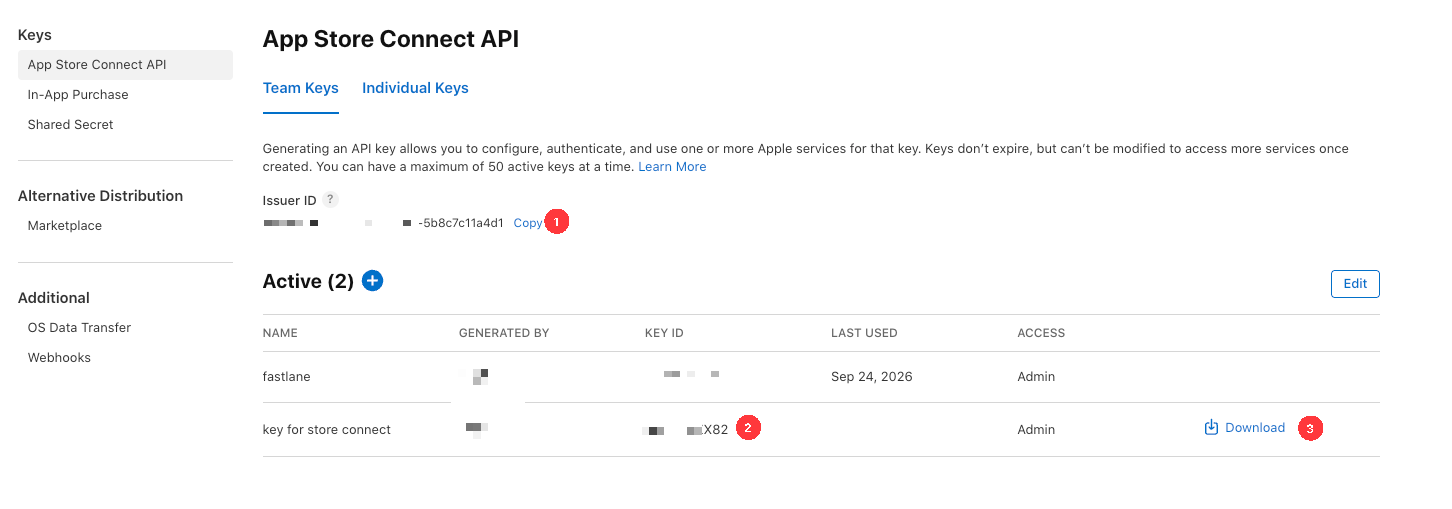Click Admin access in the fastlane row
1452x509 pixels.
pos(1036,377)
